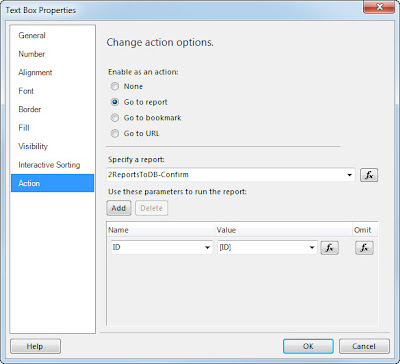Close the Text Box Properties window

click(x=379, y=7)
